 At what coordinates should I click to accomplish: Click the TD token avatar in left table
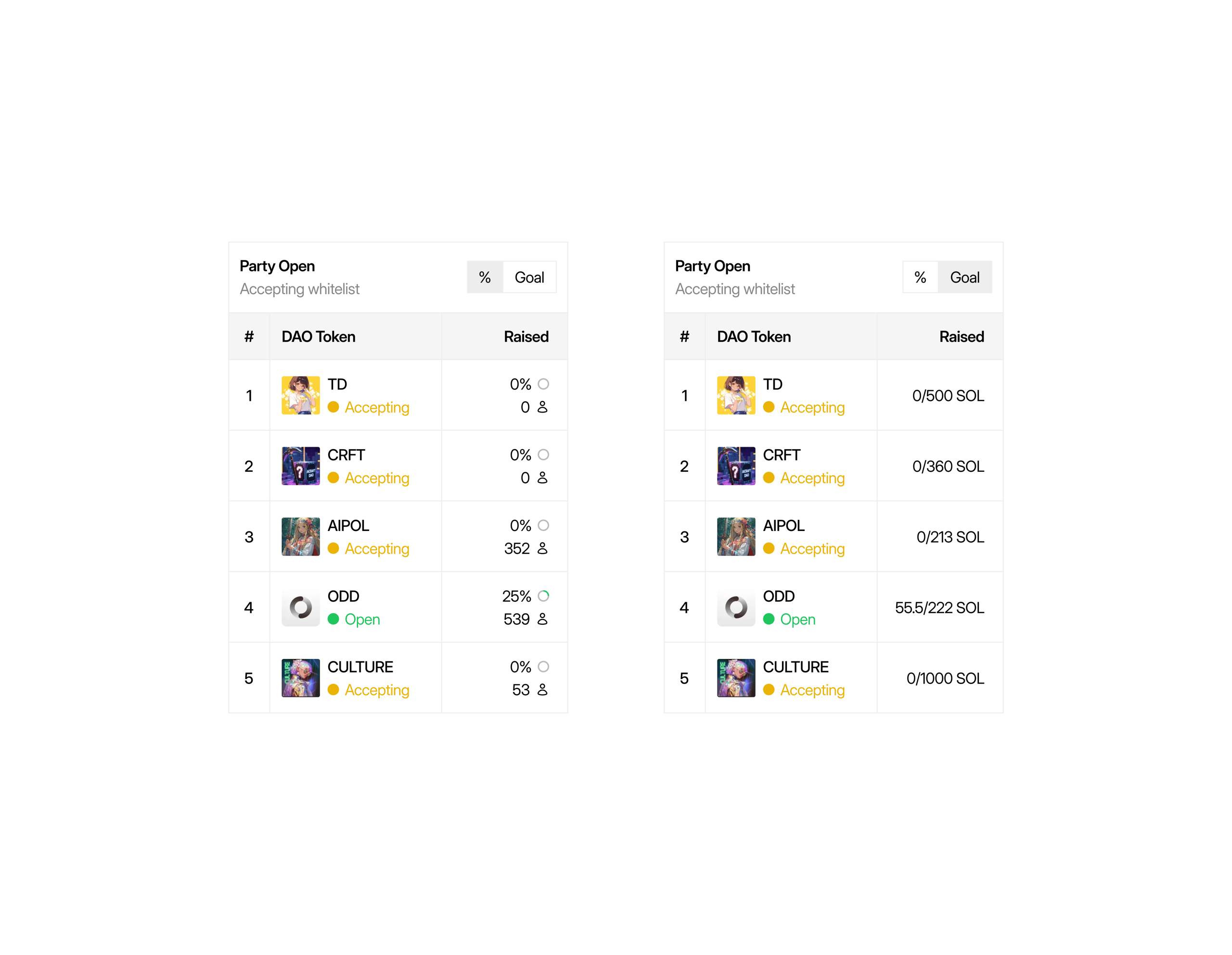pyautogui.click(x=301, y=395)
